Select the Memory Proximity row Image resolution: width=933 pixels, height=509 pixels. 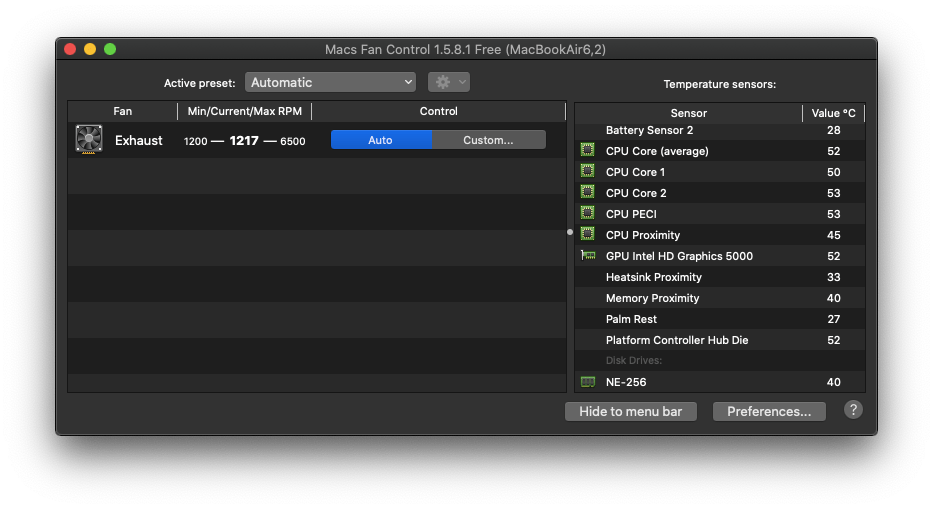point(720,298)
